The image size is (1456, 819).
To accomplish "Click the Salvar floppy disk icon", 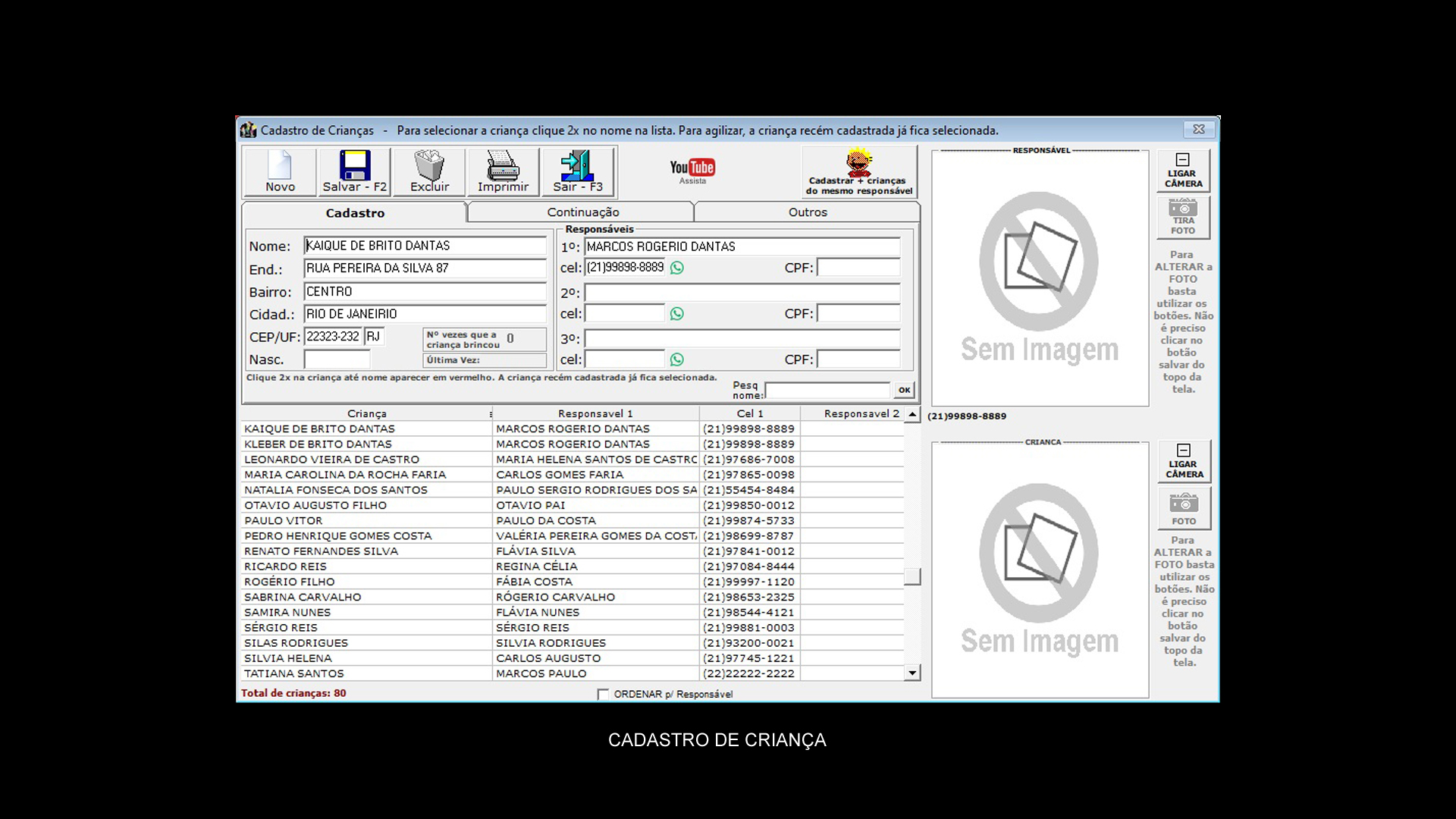I will [x=354, y=165].
